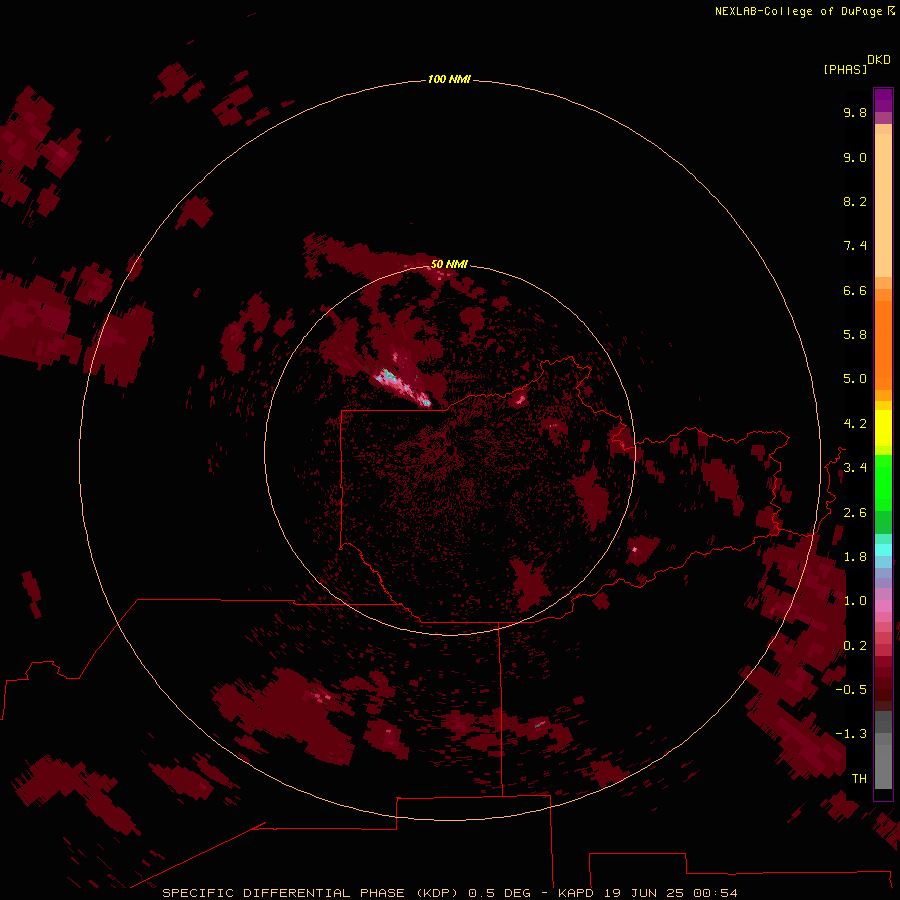Click the bright green segment of color bar
The width and height of the screenshot is (900, 900).
pyautogui.click(x=883, y=481)
